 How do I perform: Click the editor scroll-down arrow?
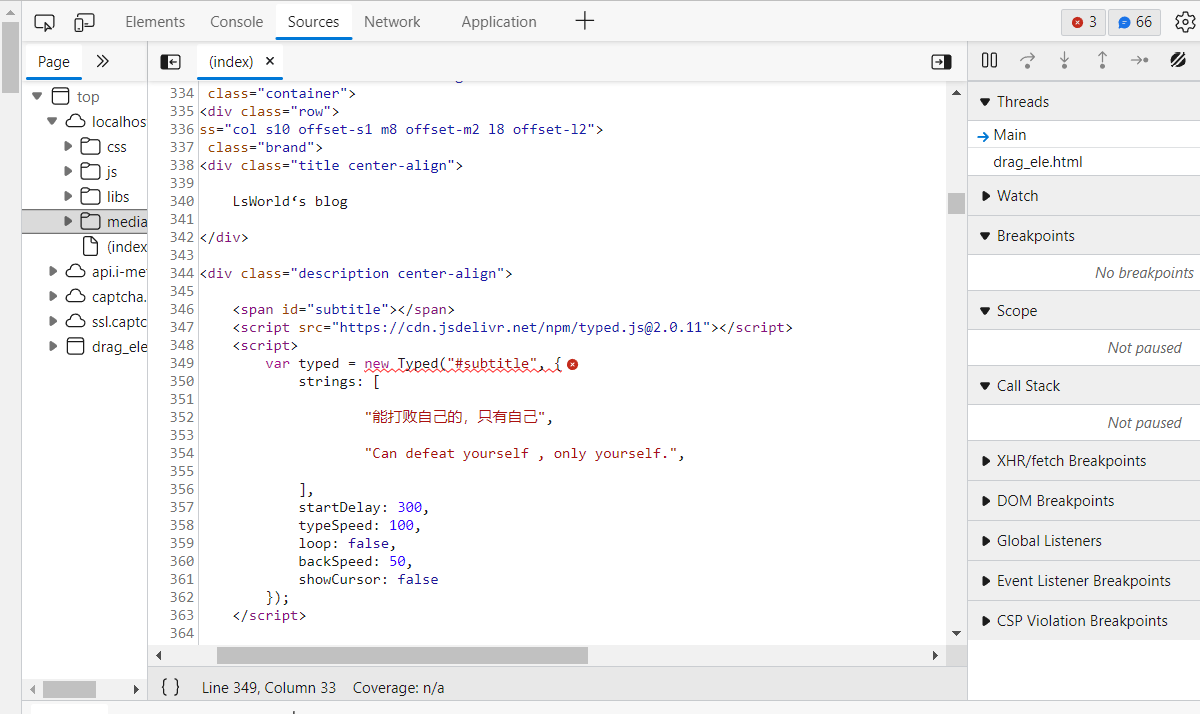click(956, 633)
